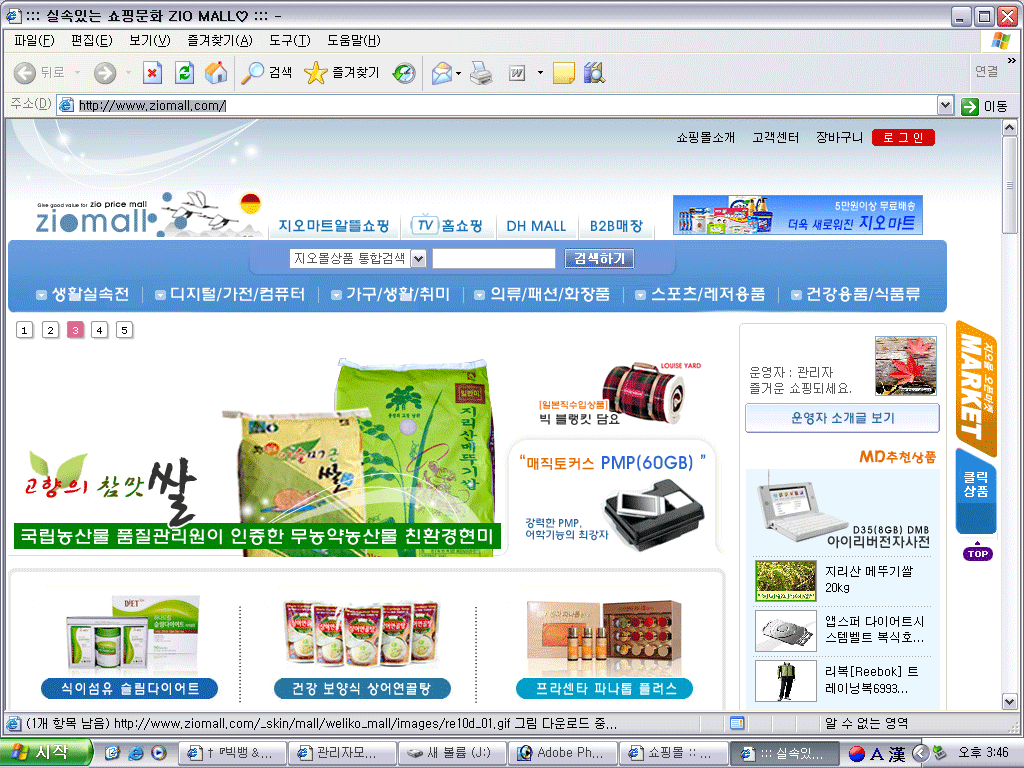The width and height of the screenshot is (1024, 768).
Task: Open the 도구(T) menu
Action: (x=290, y=40)
